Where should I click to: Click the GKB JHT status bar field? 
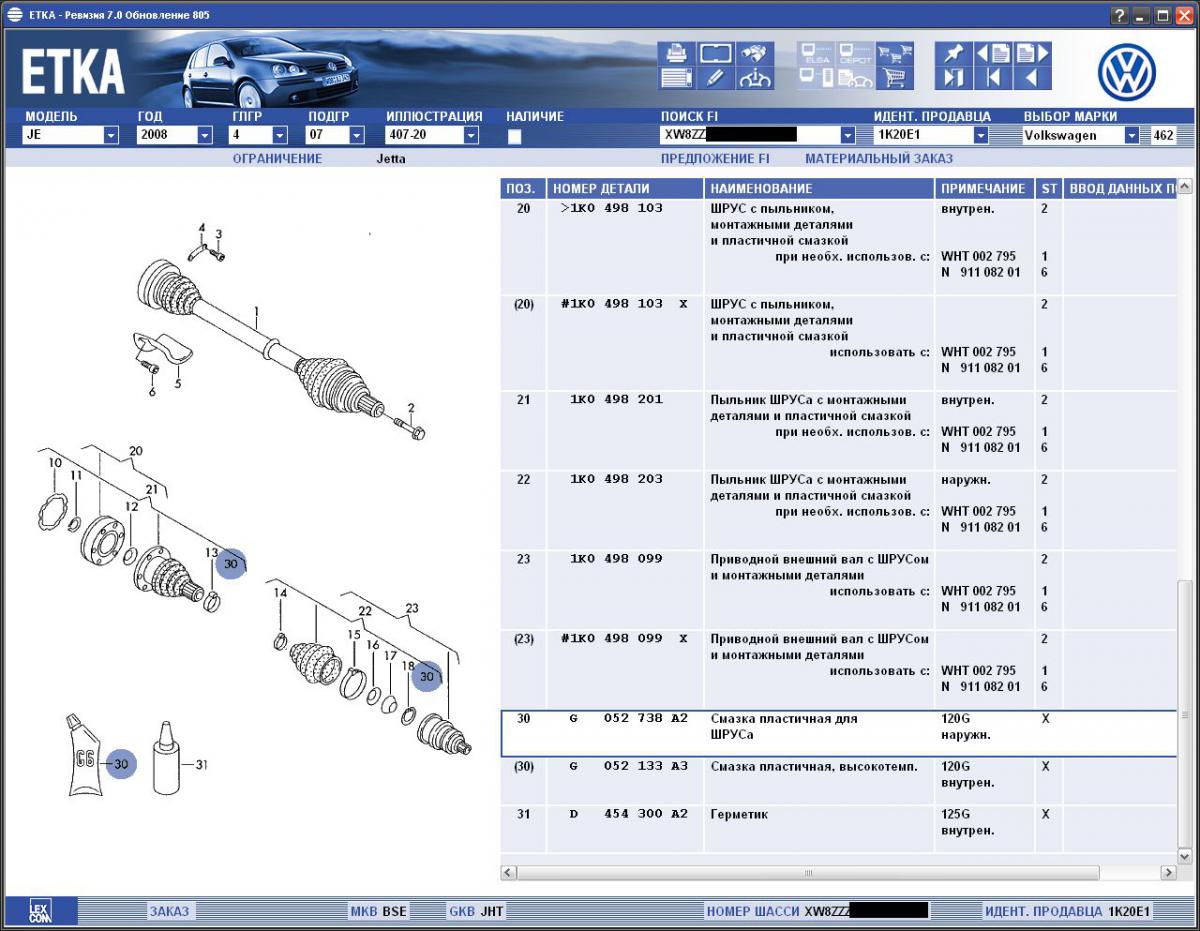476,911
